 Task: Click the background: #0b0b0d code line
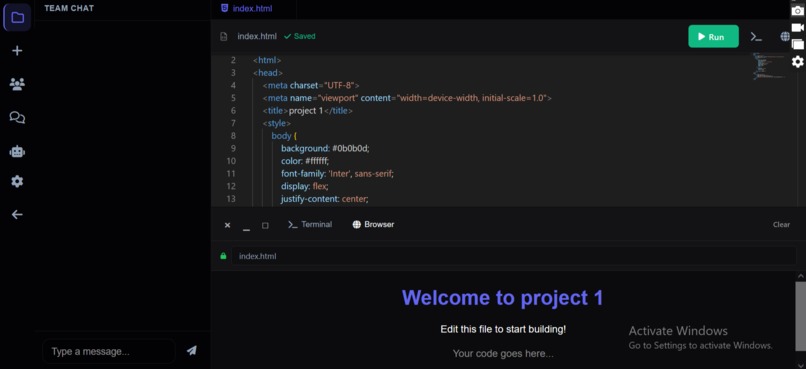pos(325,148)
